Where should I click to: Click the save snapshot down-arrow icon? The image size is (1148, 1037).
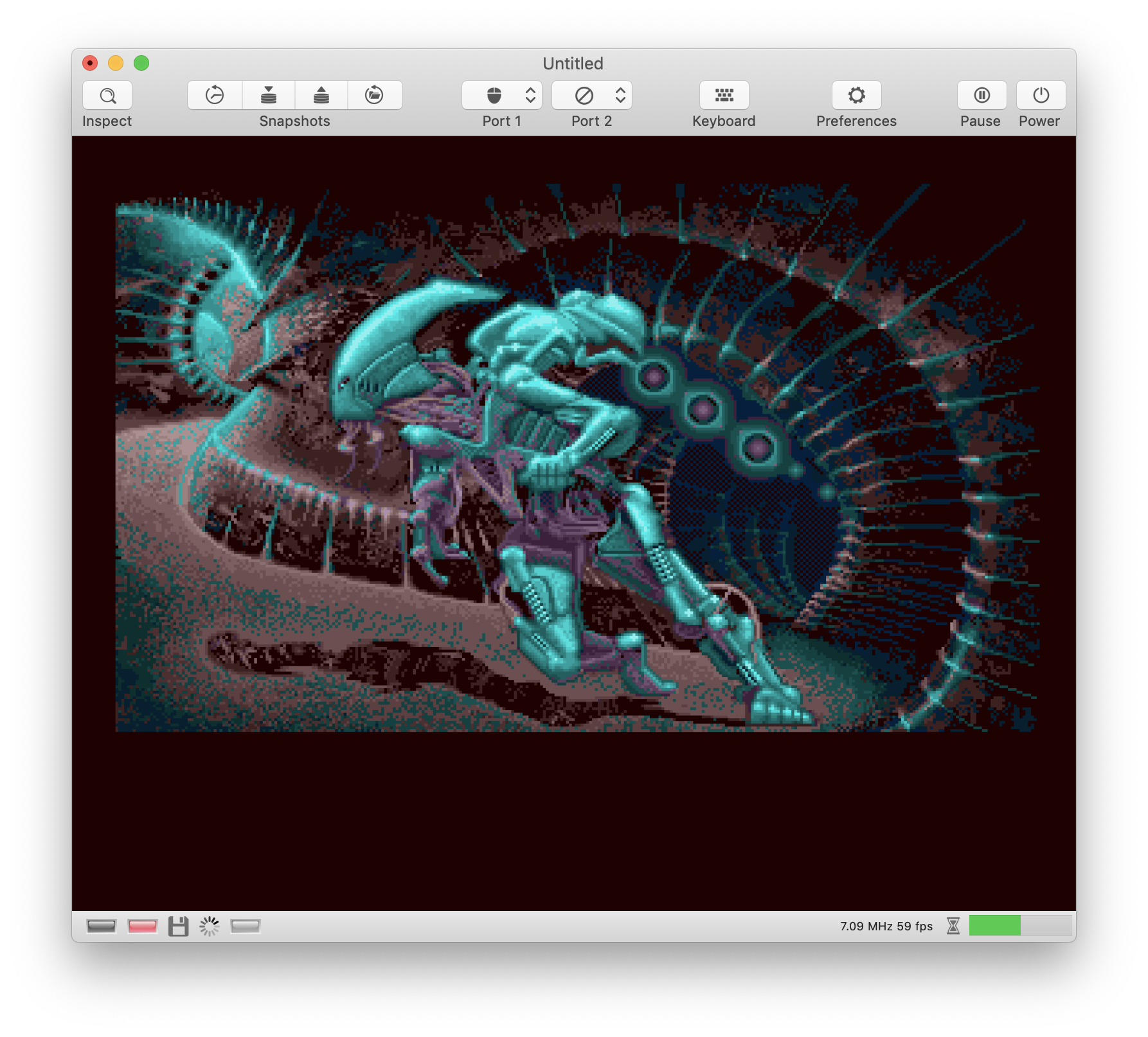[x=269, y=95]
